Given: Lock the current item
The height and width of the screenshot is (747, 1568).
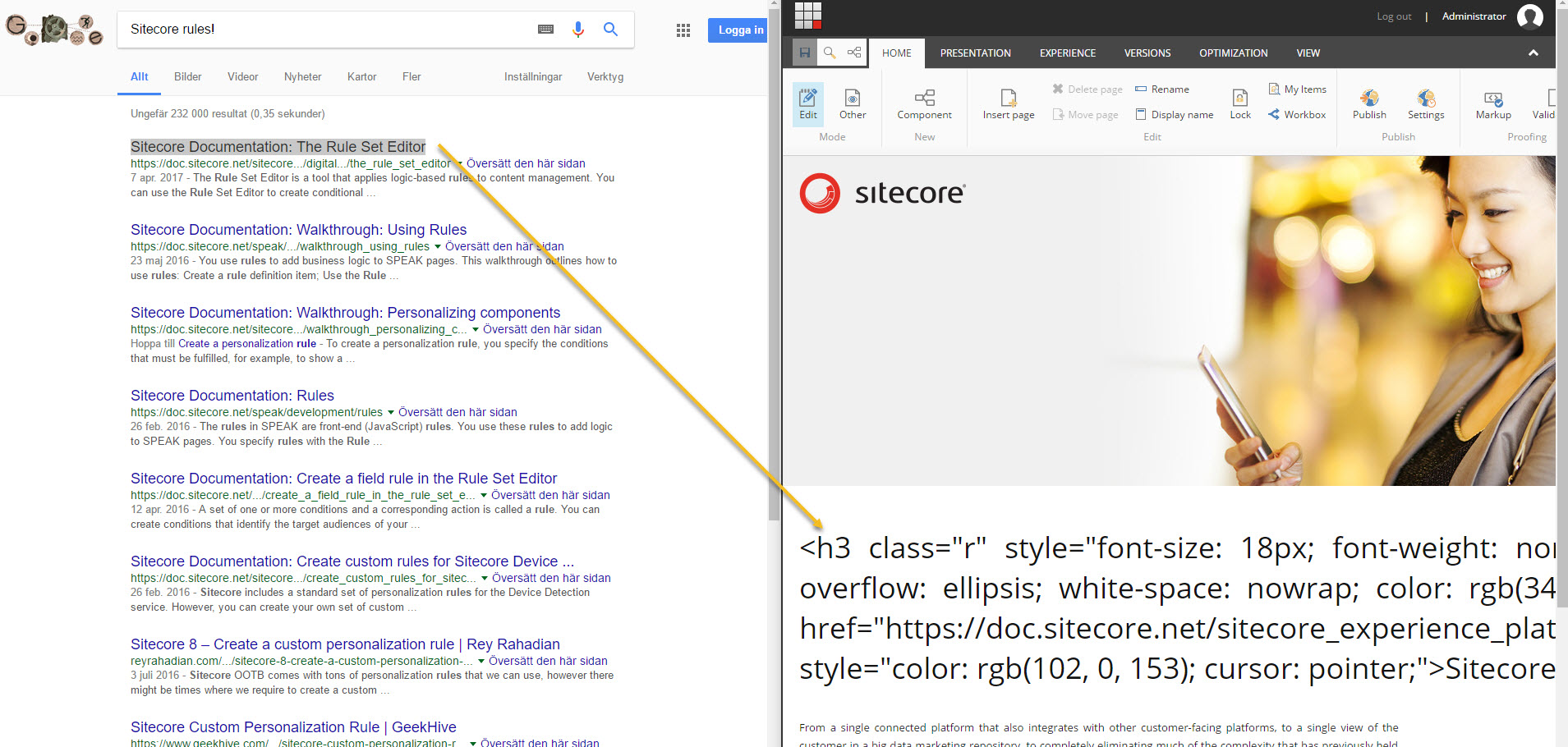Looking at the screenshot, I should (x=1240, y=104).
